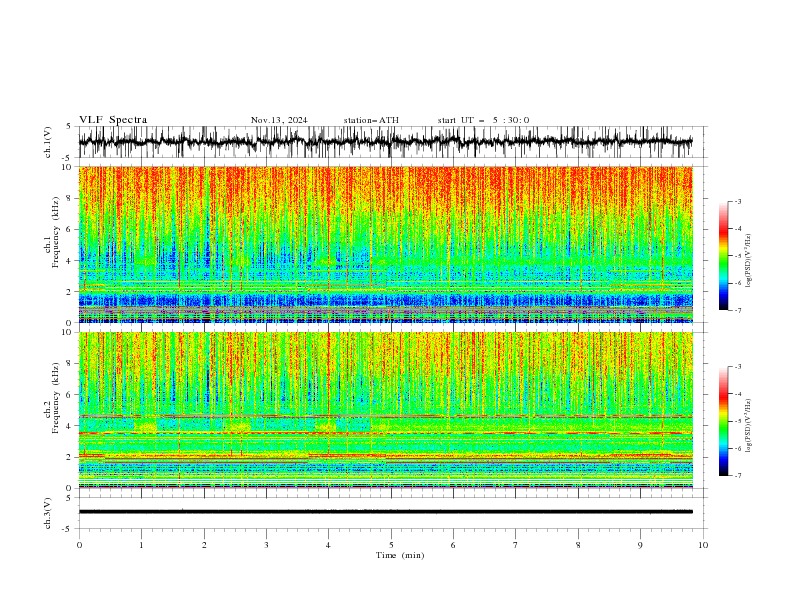
Task: Click the "10" kHz tick of ch.1 spectrogram
Action: 67,167
